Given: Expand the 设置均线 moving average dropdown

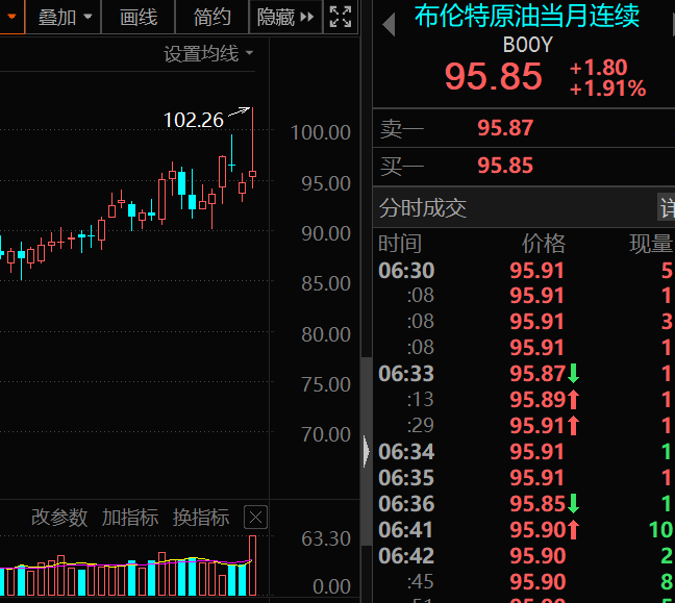Looking at the screenshot, I should coord(208,54).
